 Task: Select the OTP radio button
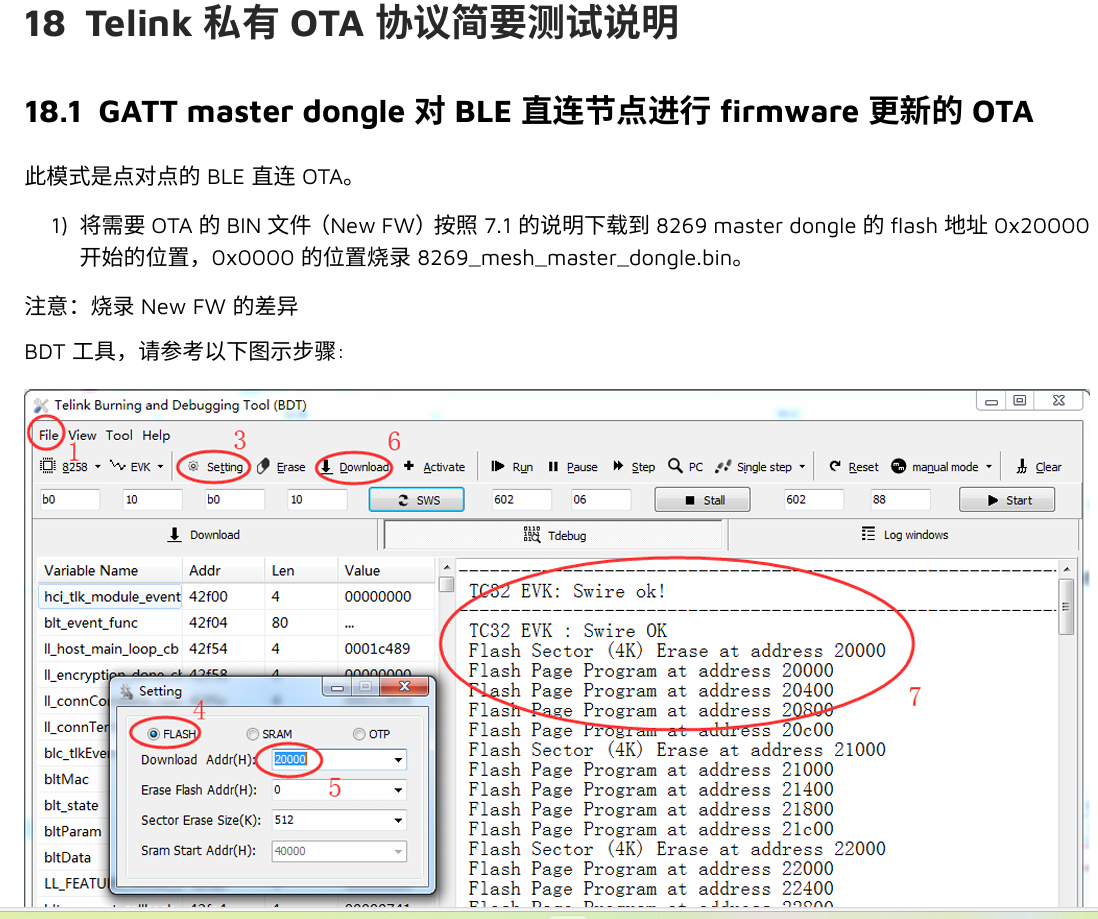(x=359, y=734)
